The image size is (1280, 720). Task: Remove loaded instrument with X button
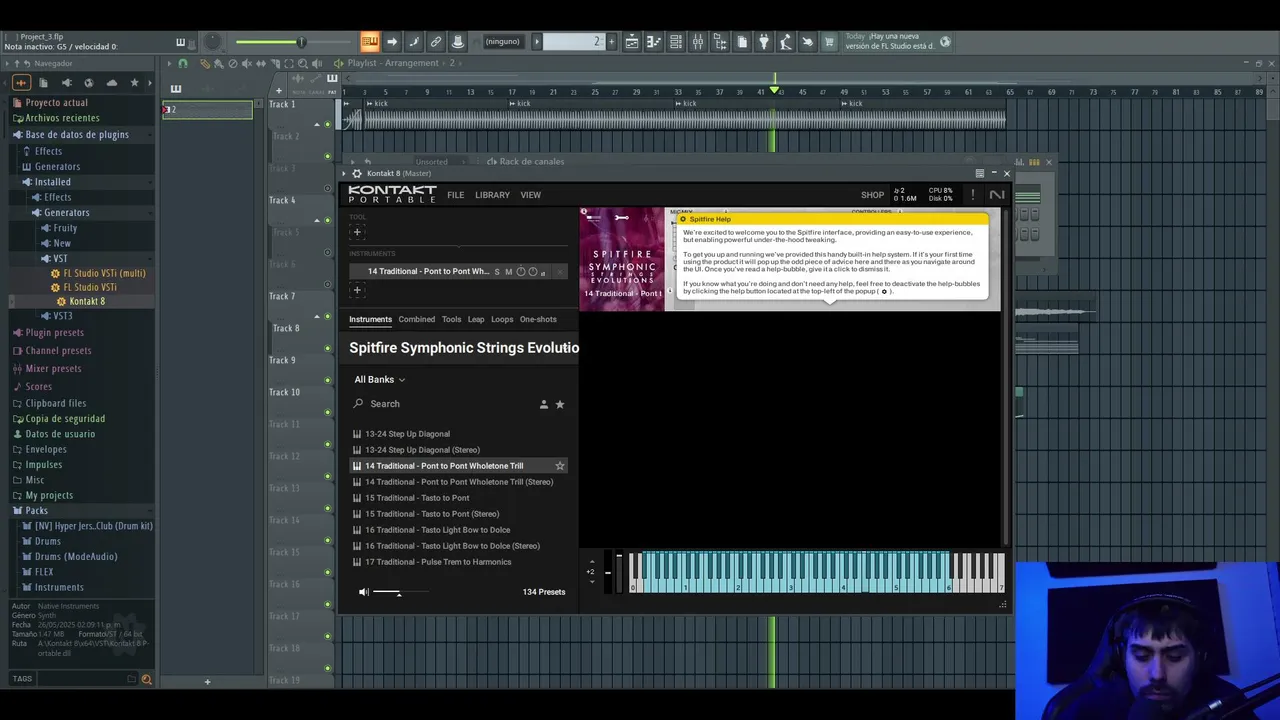click(560, 271)
